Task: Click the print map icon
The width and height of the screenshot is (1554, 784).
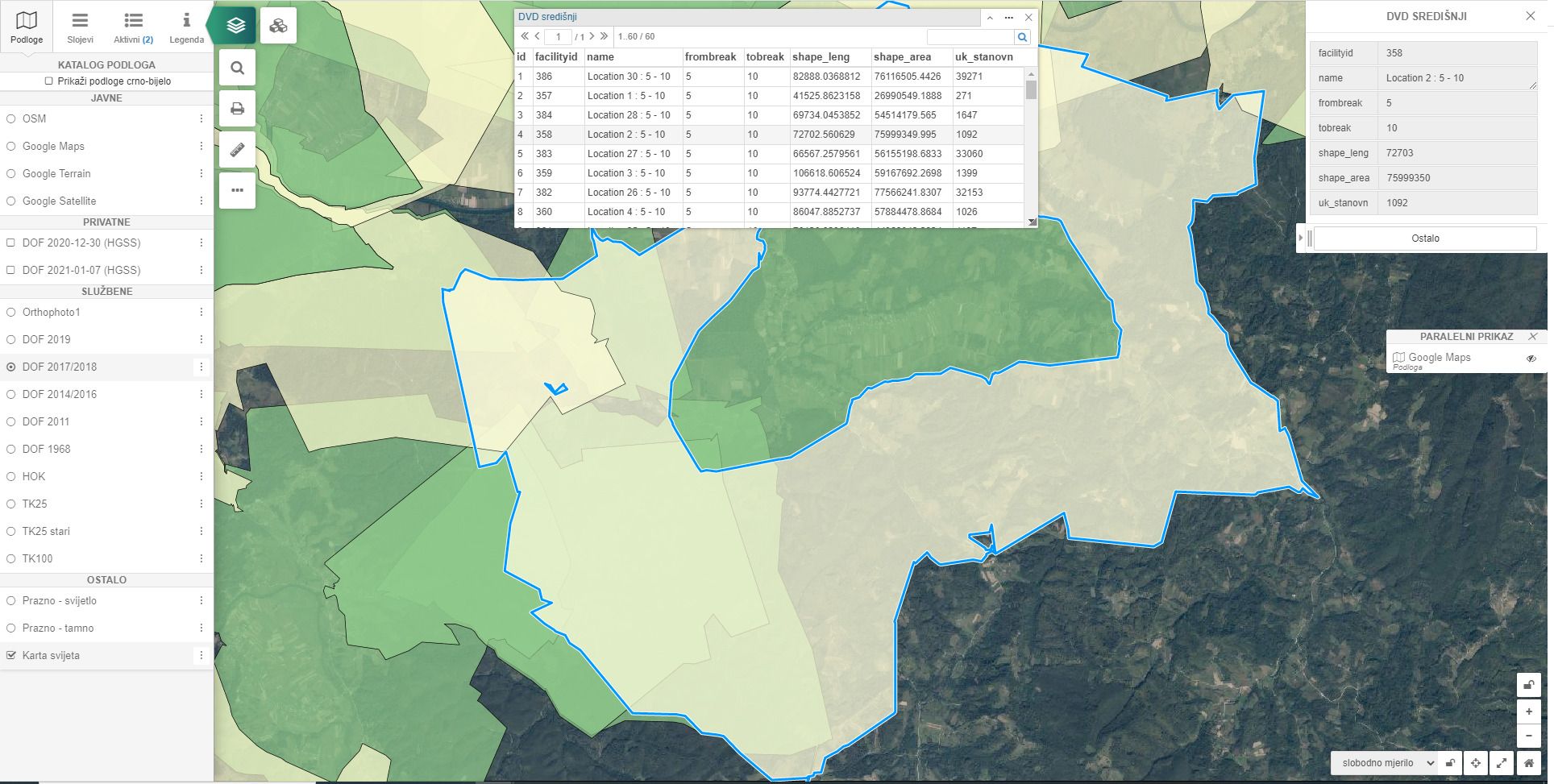Action: tap(237, 109)
